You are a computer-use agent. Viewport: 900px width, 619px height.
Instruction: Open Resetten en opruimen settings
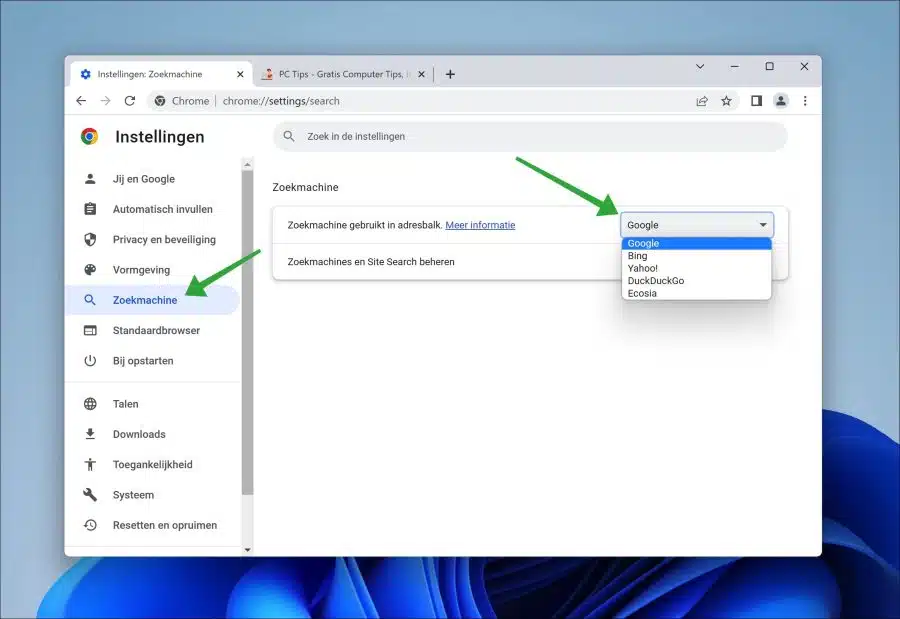[152, 525]
